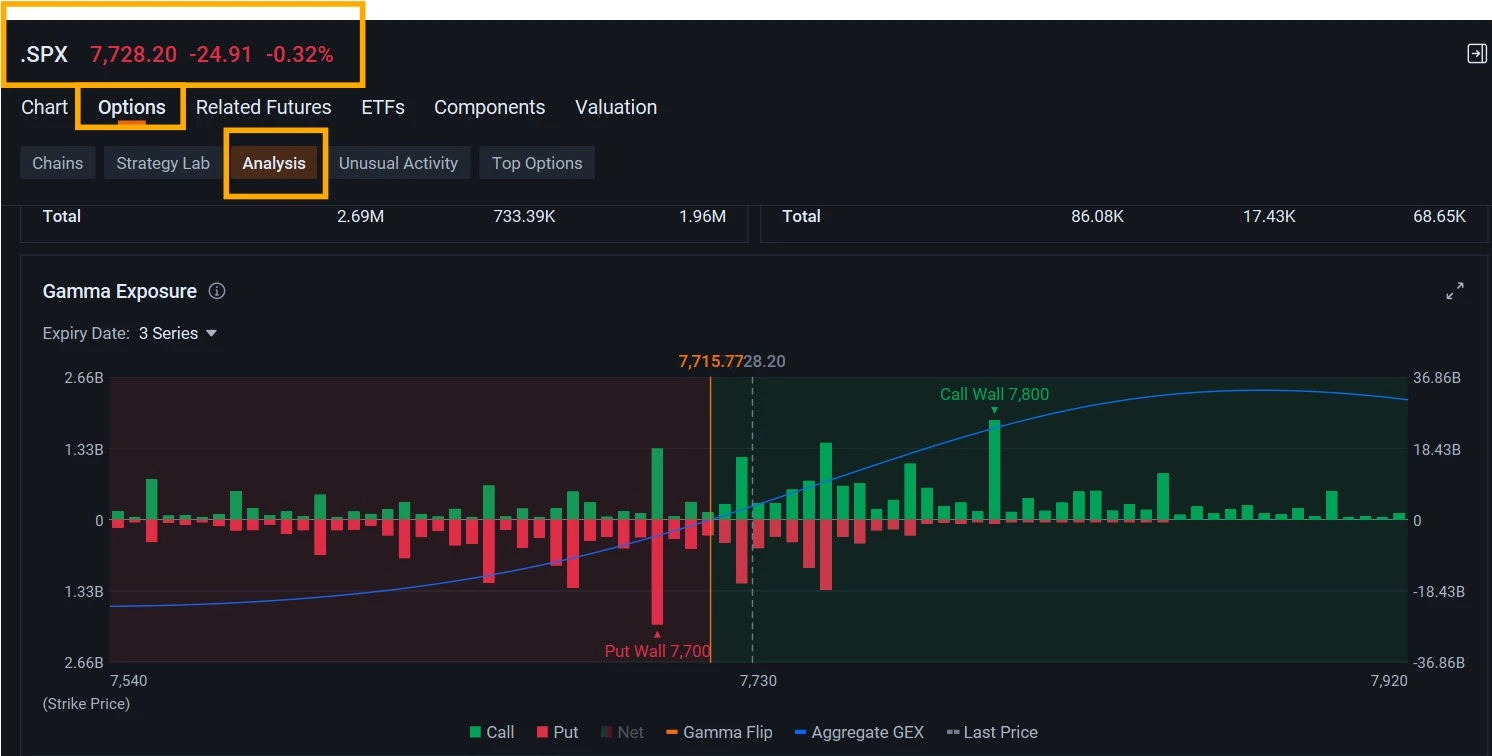Toggle the Put series in the legend
The width and height of the screenshot is (1492, 756).
558,732
